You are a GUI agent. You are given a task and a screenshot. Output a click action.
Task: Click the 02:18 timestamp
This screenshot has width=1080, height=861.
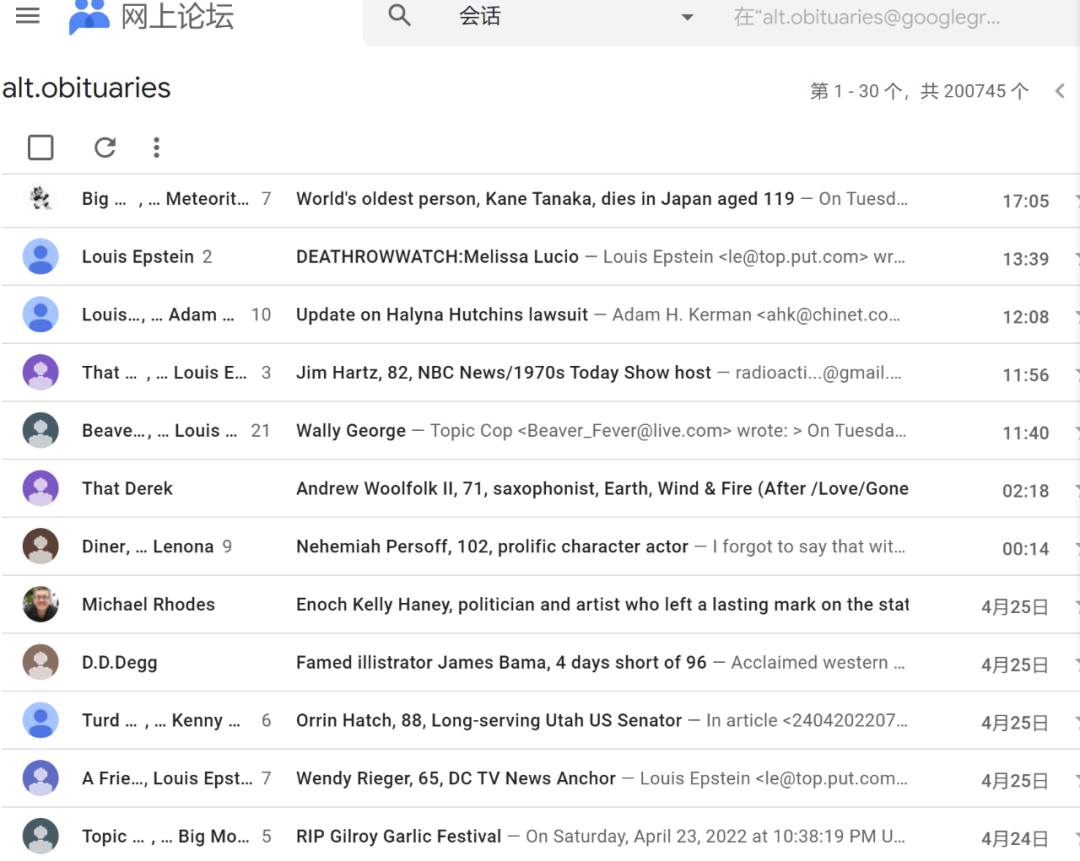1026,490
